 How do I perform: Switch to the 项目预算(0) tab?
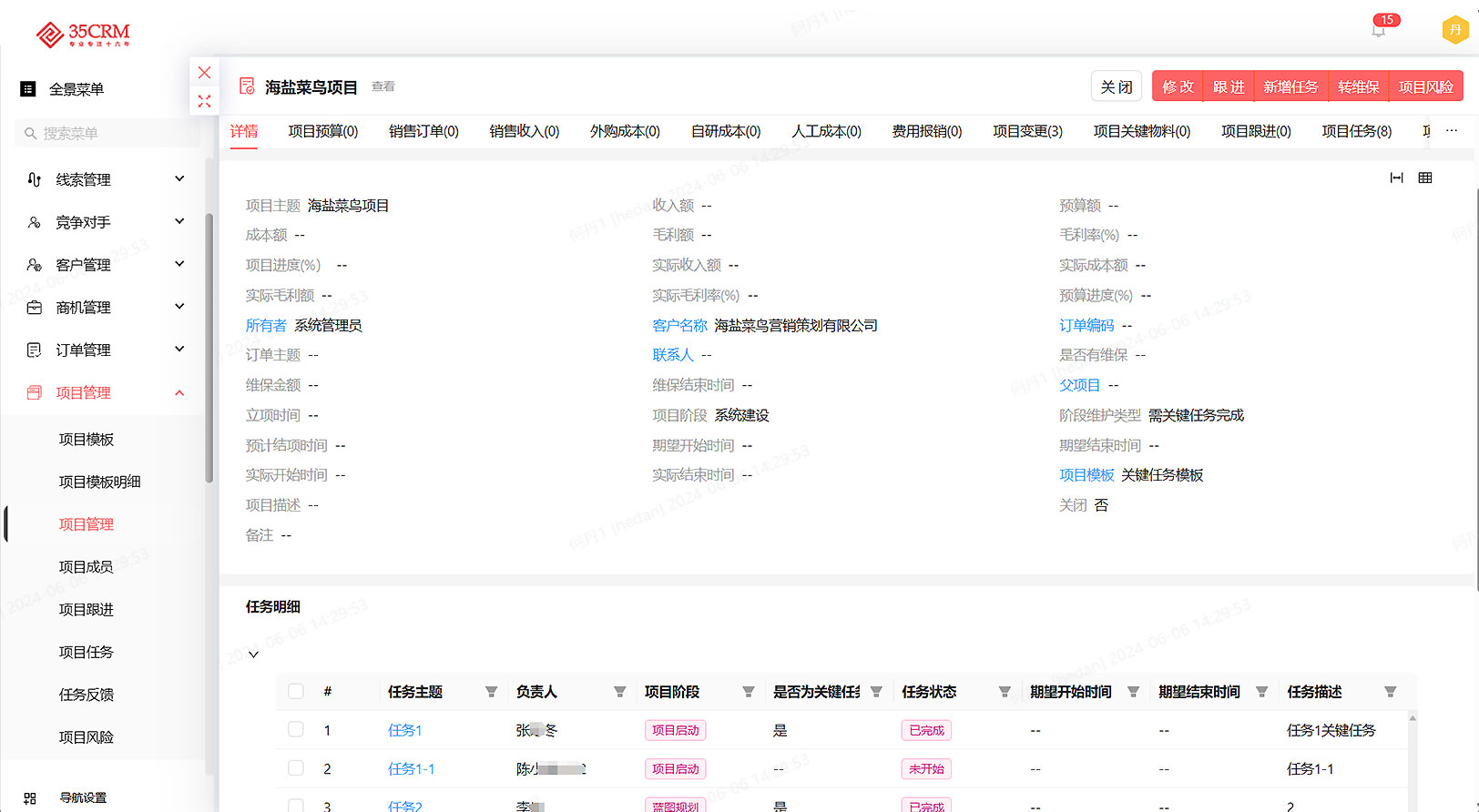[323, 131]
